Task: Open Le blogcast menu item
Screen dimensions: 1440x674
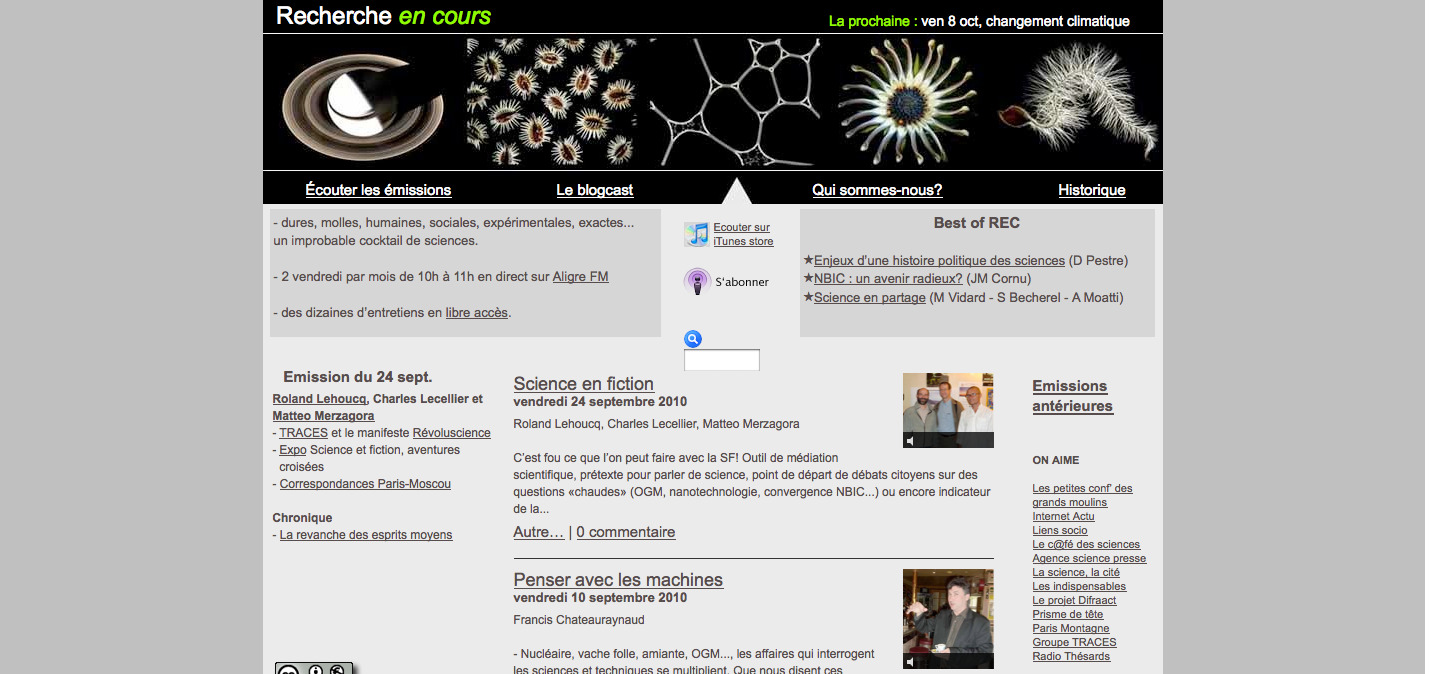Action: [x=595, y=190]
